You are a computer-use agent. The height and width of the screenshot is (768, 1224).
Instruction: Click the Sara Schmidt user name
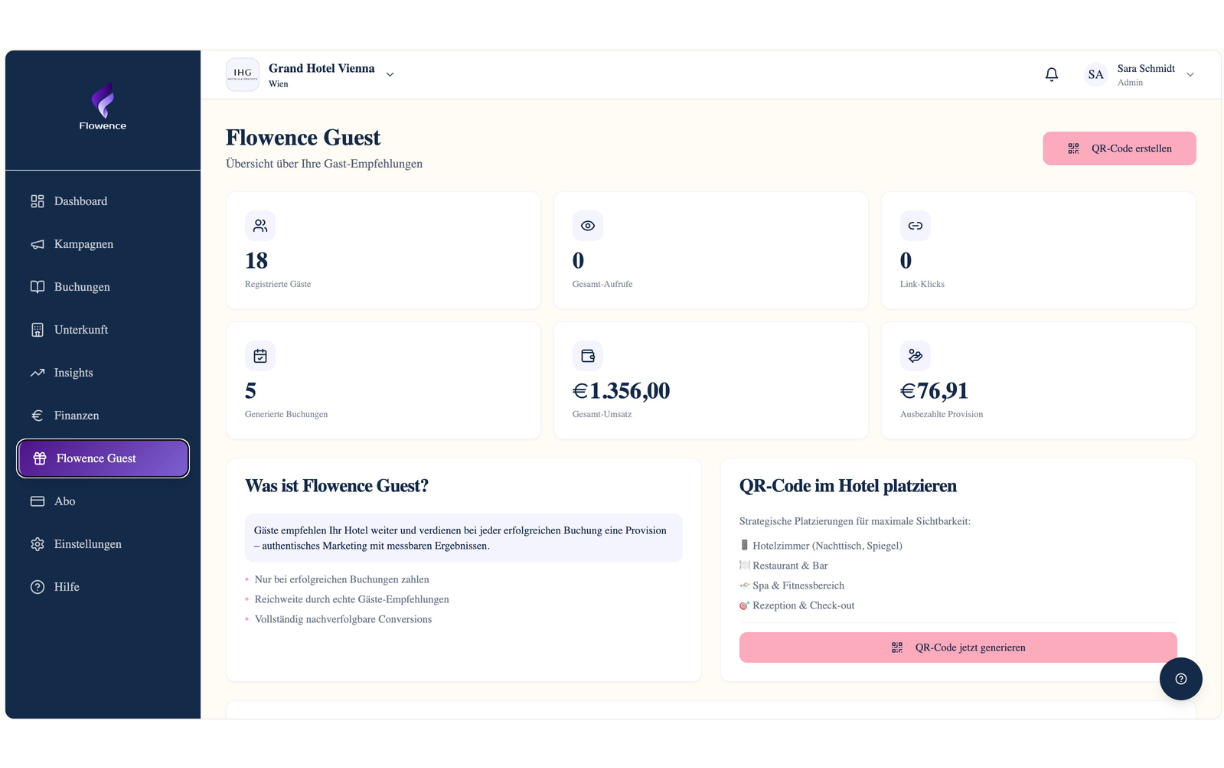tap(1146, 68)
